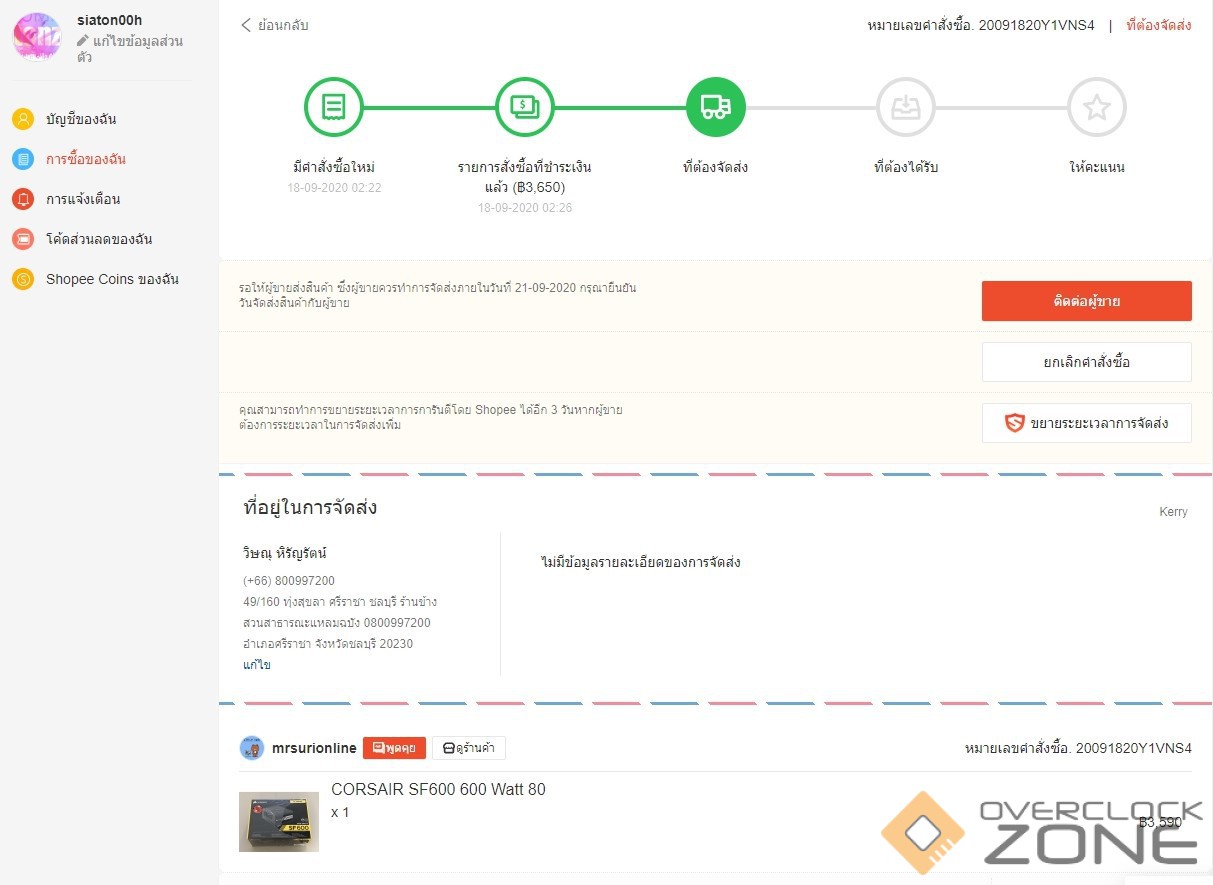
Task: Open the user profile avatar
Action: coord(37,37)
